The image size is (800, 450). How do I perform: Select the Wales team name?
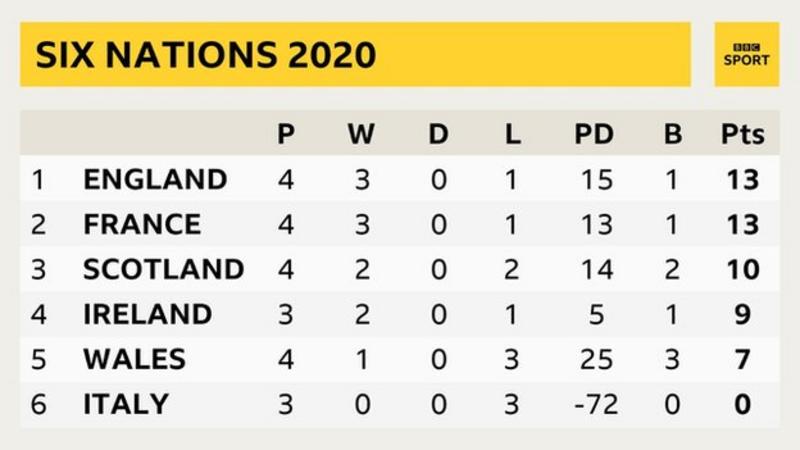coord(135,359)
